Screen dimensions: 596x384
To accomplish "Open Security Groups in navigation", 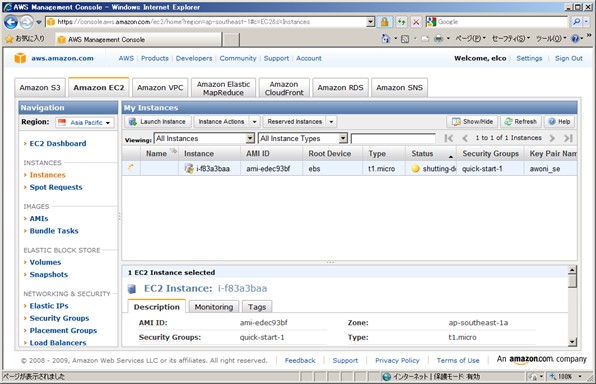I will [x=59, y=318].
